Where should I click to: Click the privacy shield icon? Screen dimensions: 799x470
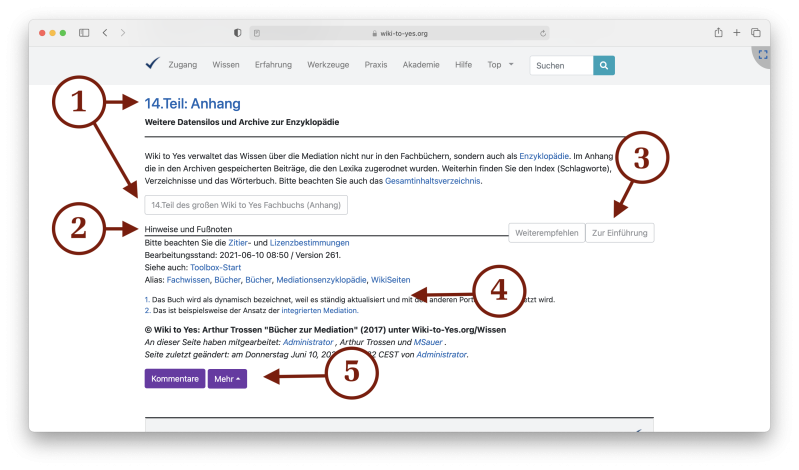(237, 33)
